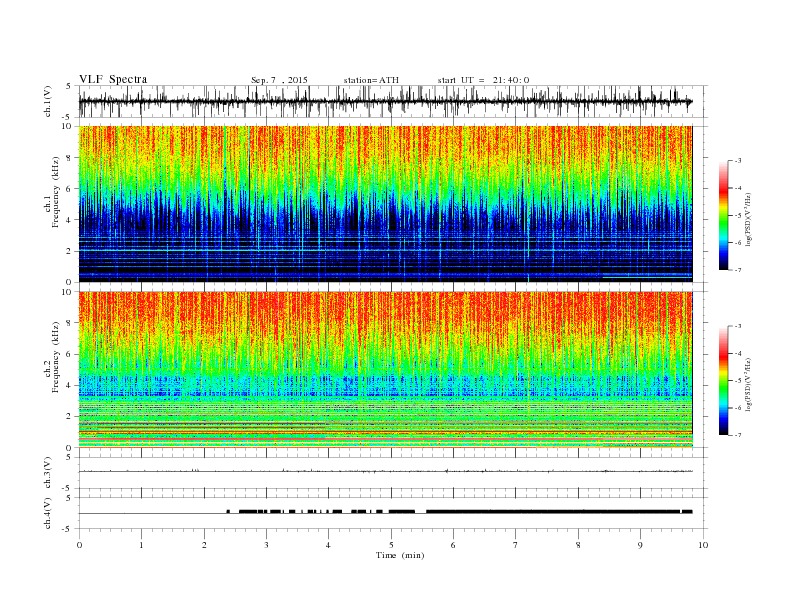
Task: Click the '8' kHz tick on ch.1 frequency axis
Action: click(x=70, y=158)
